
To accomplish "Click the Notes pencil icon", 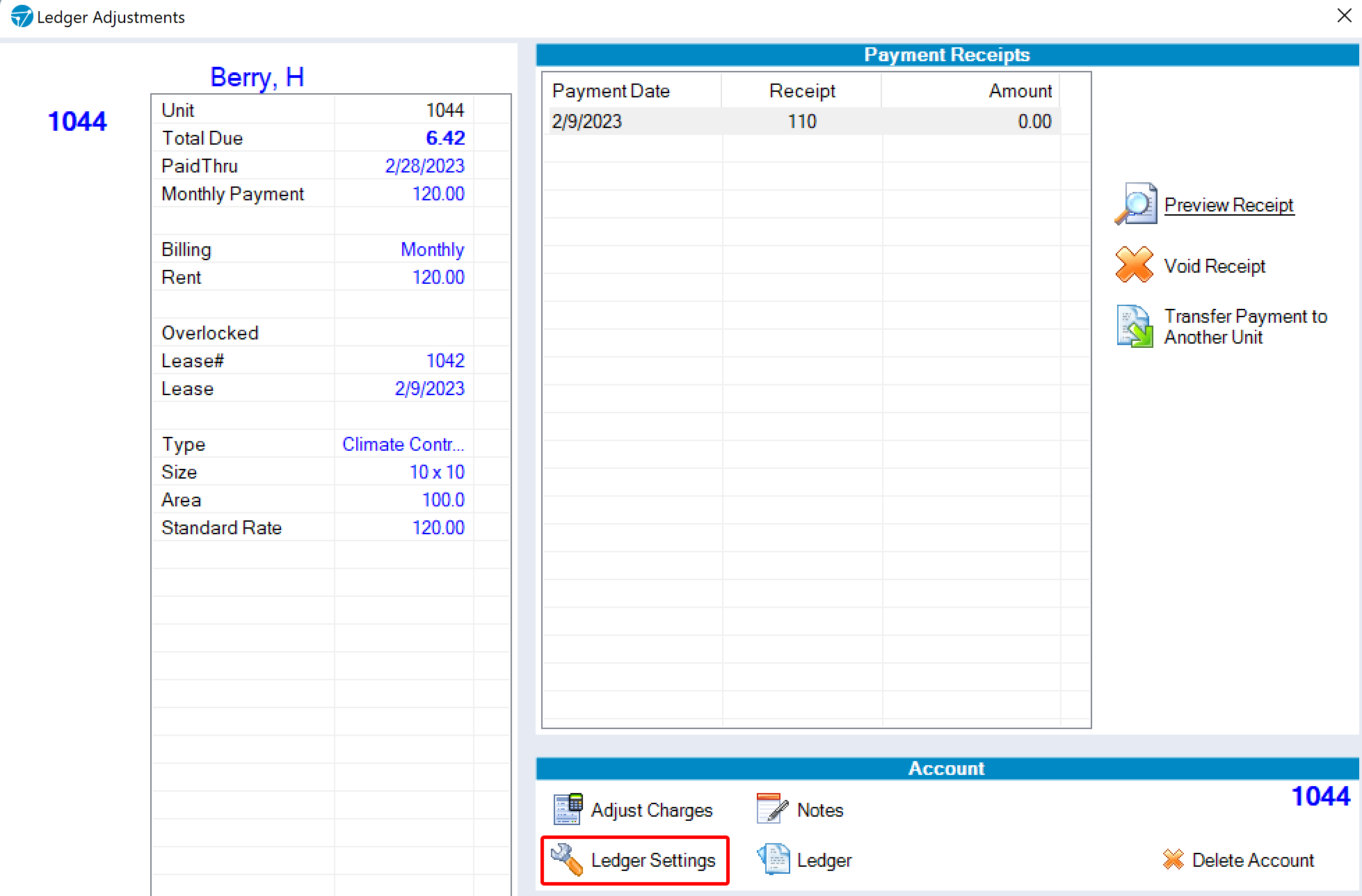I will (772, 808).
